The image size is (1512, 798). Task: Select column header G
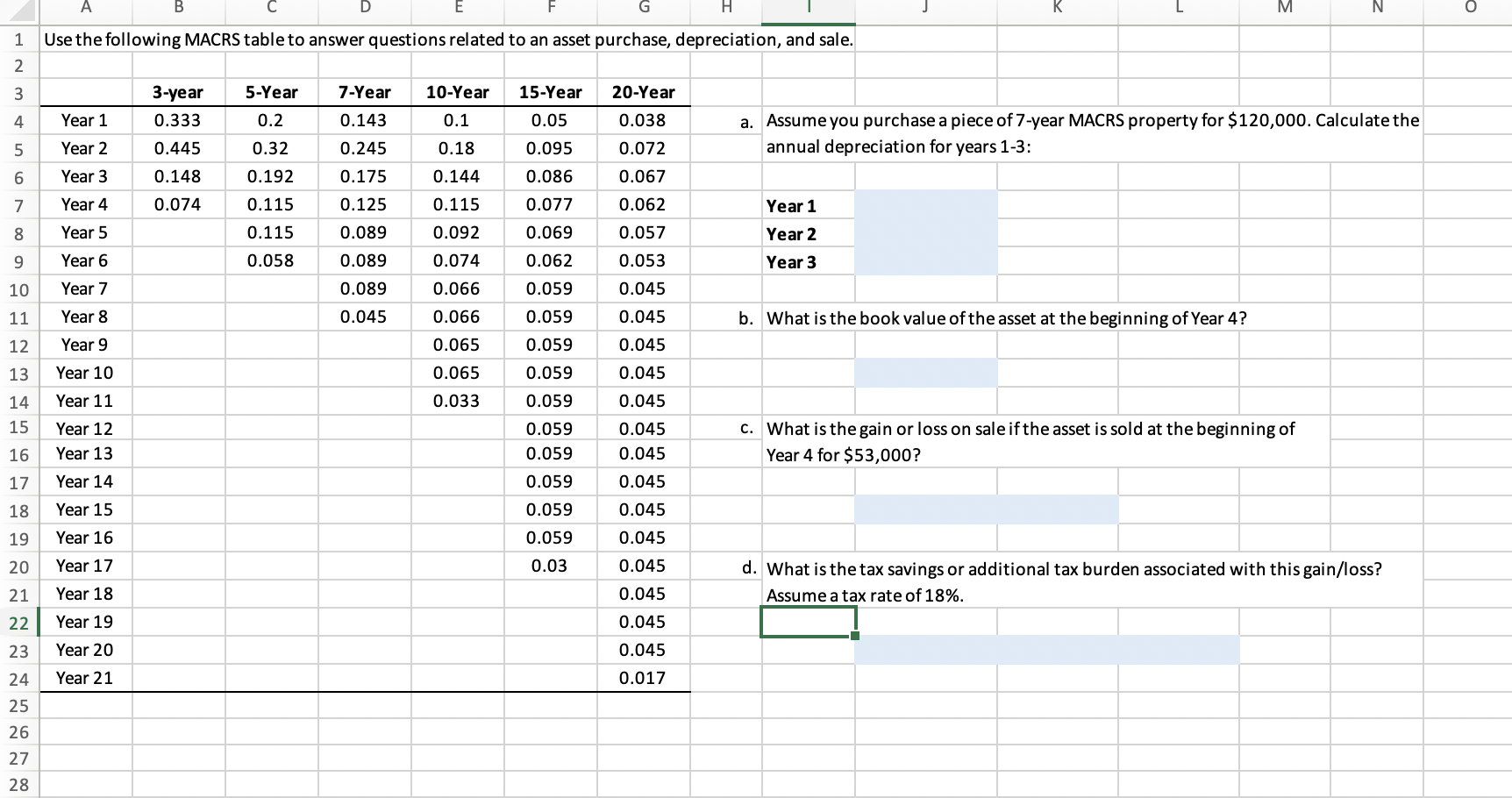tap(643, 9)
